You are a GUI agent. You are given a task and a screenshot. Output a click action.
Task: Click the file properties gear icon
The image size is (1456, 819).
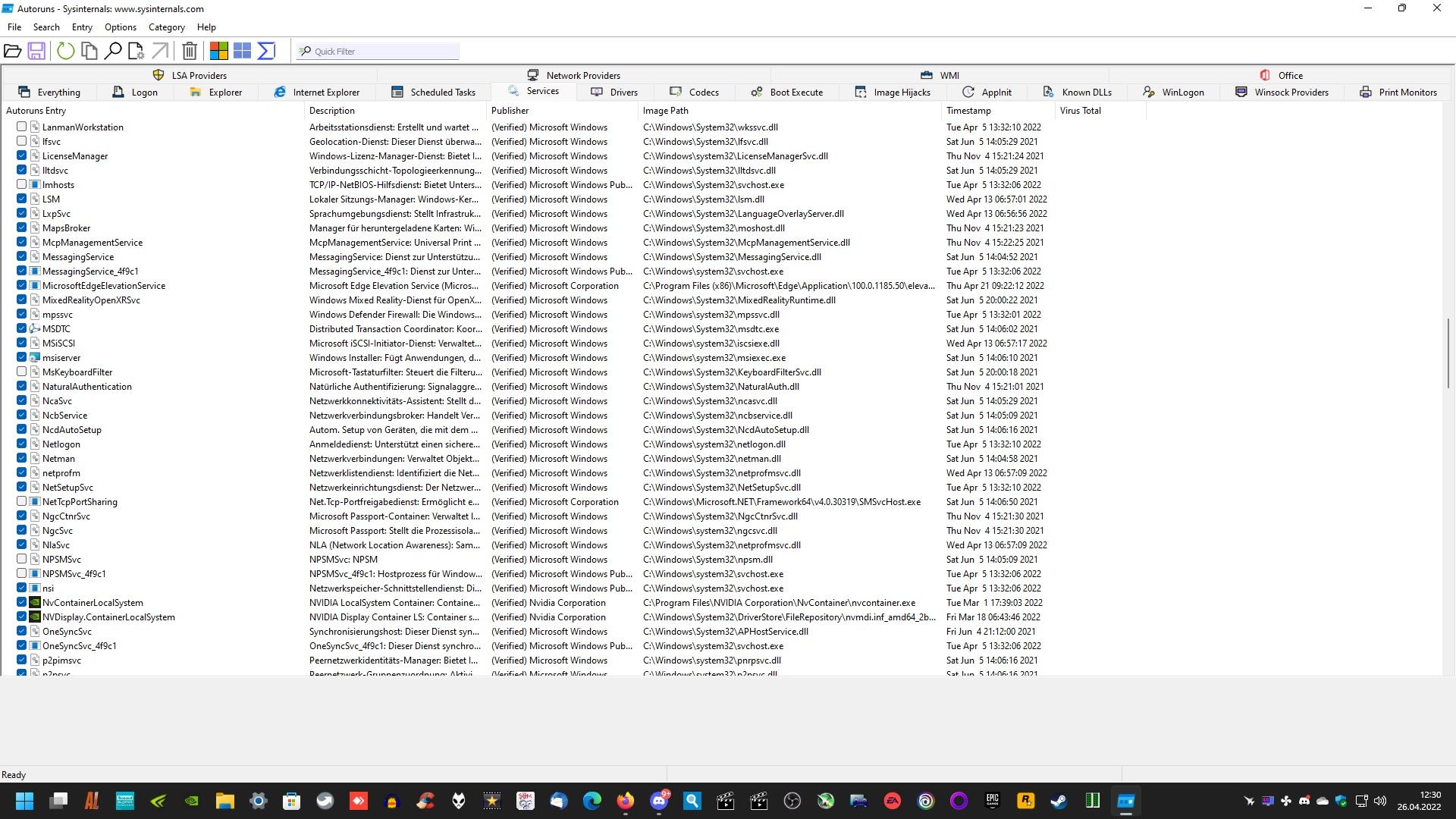pyautogui.click(x=136, y=51)
